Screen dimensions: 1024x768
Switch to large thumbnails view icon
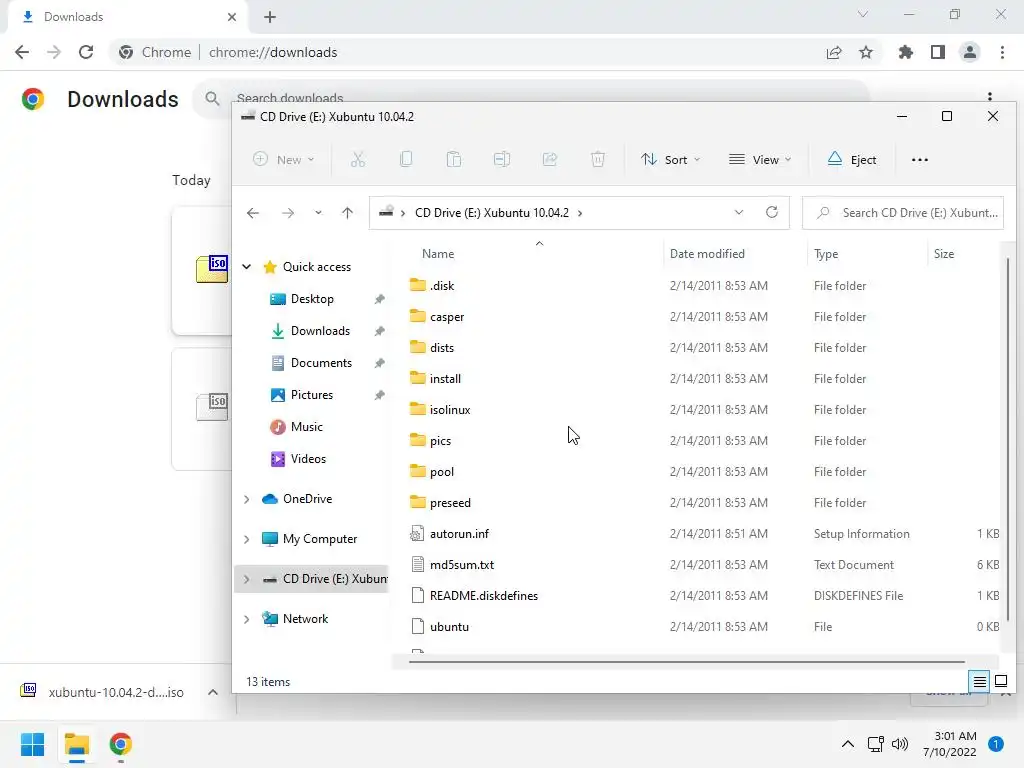[1000, 682]
